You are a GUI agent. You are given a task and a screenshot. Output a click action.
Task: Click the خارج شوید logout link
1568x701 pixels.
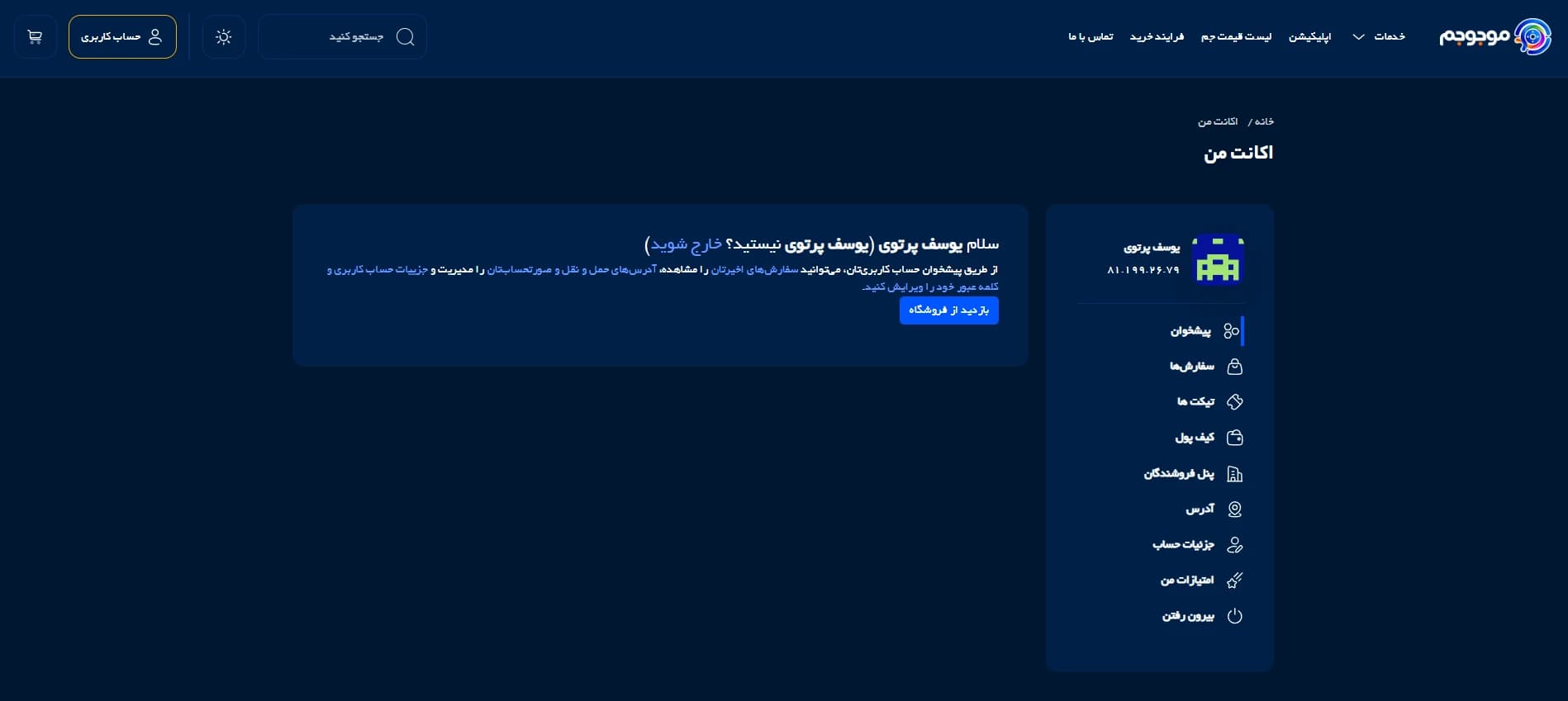687,244
